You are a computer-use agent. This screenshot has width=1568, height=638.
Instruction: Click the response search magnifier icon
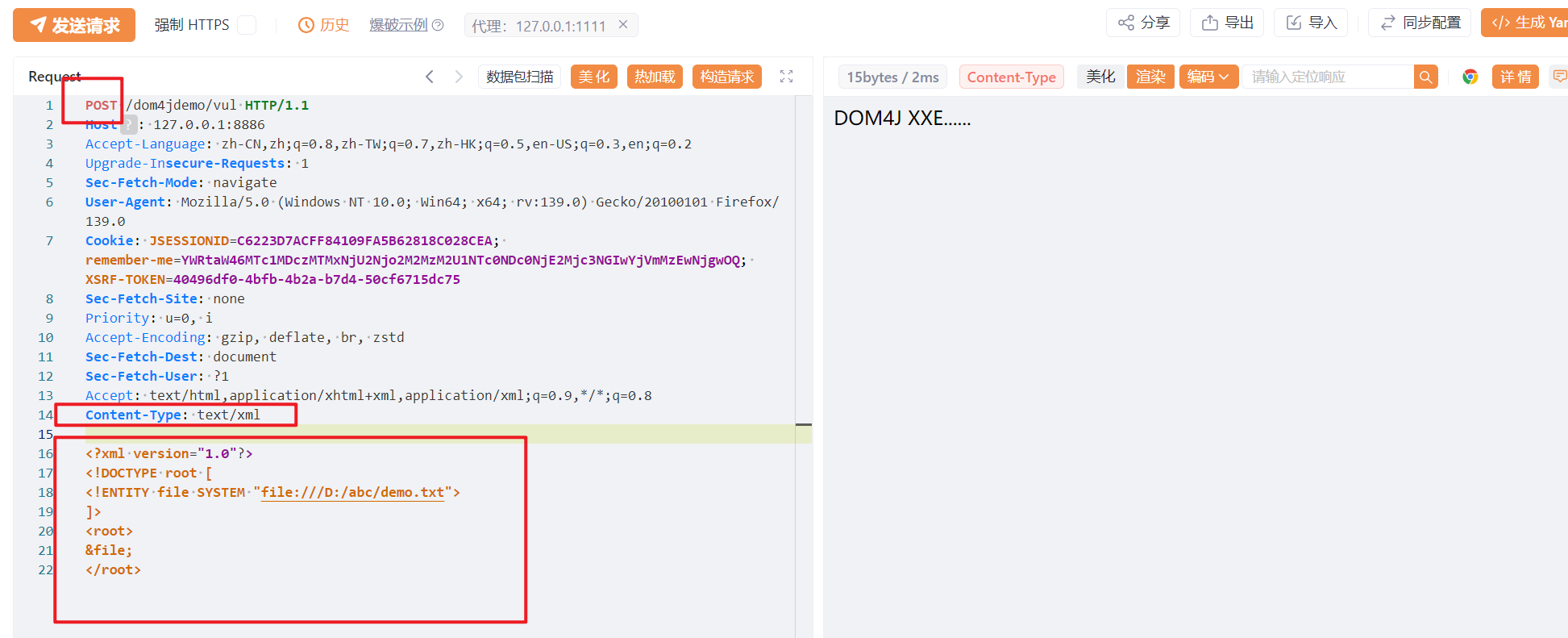pyautogui.click(x=1426, y=77)
